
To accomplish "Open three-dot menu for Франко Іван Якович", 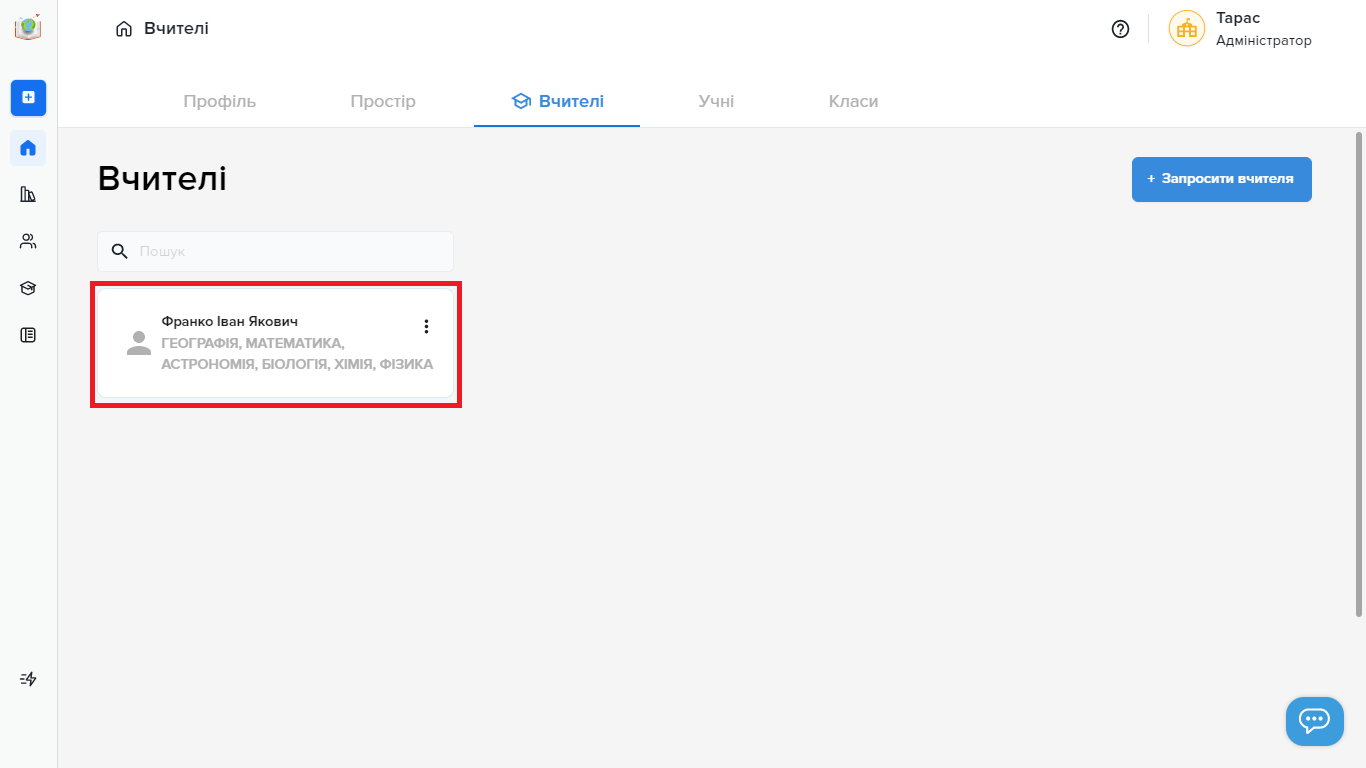I will tap(426, 326).
